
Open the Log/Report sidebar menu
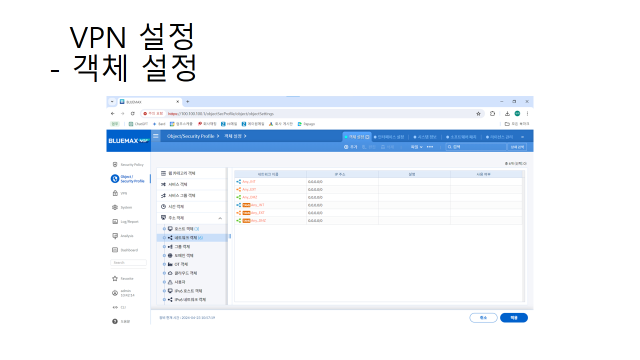[125, 222]
